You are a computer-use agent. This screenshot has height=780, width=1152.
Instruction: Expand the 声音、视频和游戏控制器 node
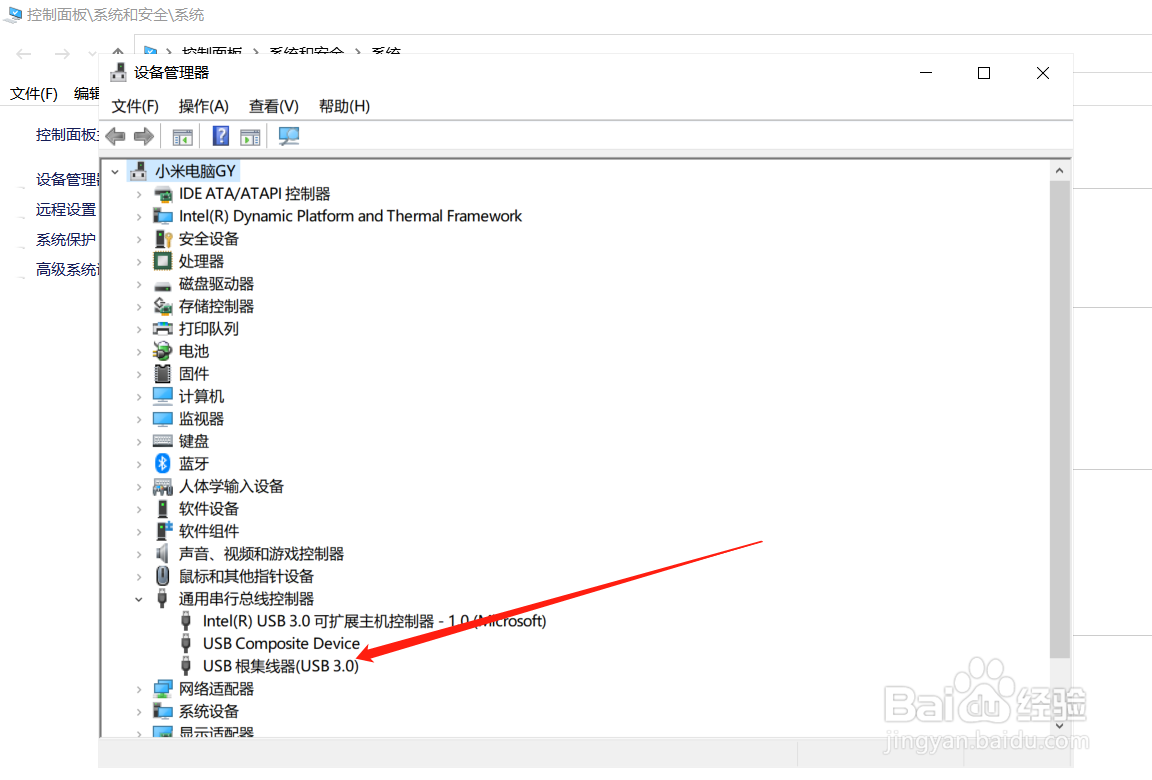point(140,553)
